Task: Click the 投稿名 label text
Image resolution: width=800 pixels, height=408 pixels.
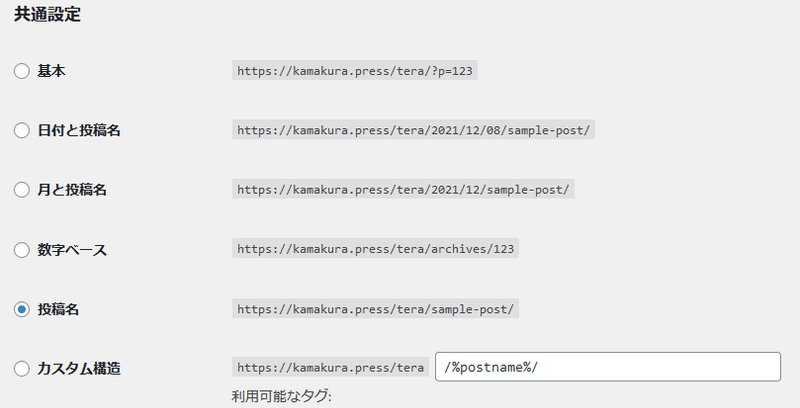Action: coord(58,309)
